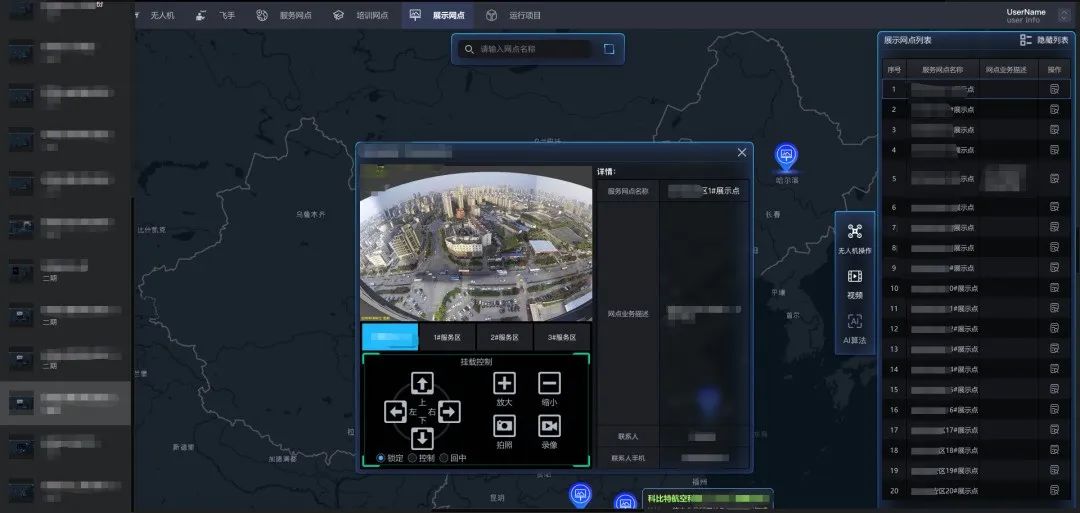The image size is (1080, 513).
Task: Open the UserName account dropdown arrow
Action: pyautogui.click(x=1062, y=16)
